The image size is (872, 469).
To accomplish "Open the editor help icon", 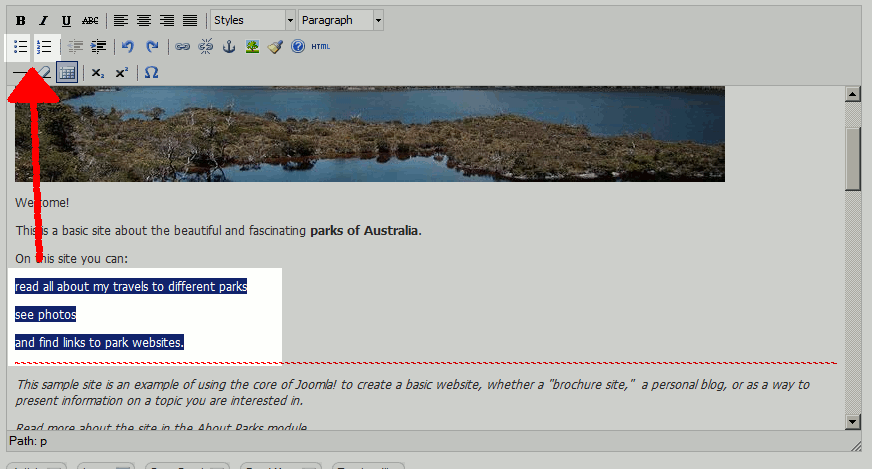I will click(x=297, y=46).
